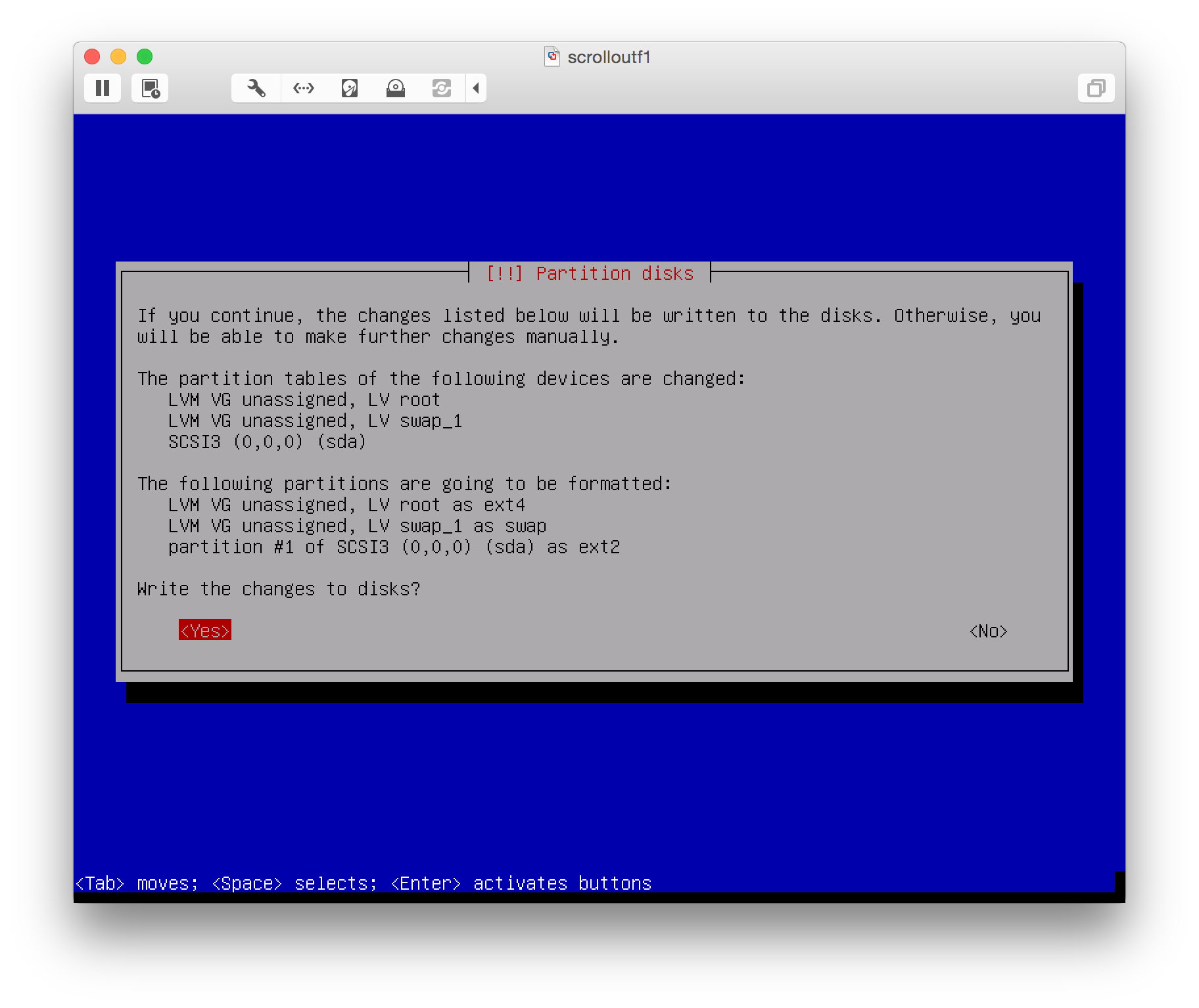The width and height of the screenshot is (1199, 1008).
Task: Enter Unity/single window mode button
Action: tap(1096, 88)
